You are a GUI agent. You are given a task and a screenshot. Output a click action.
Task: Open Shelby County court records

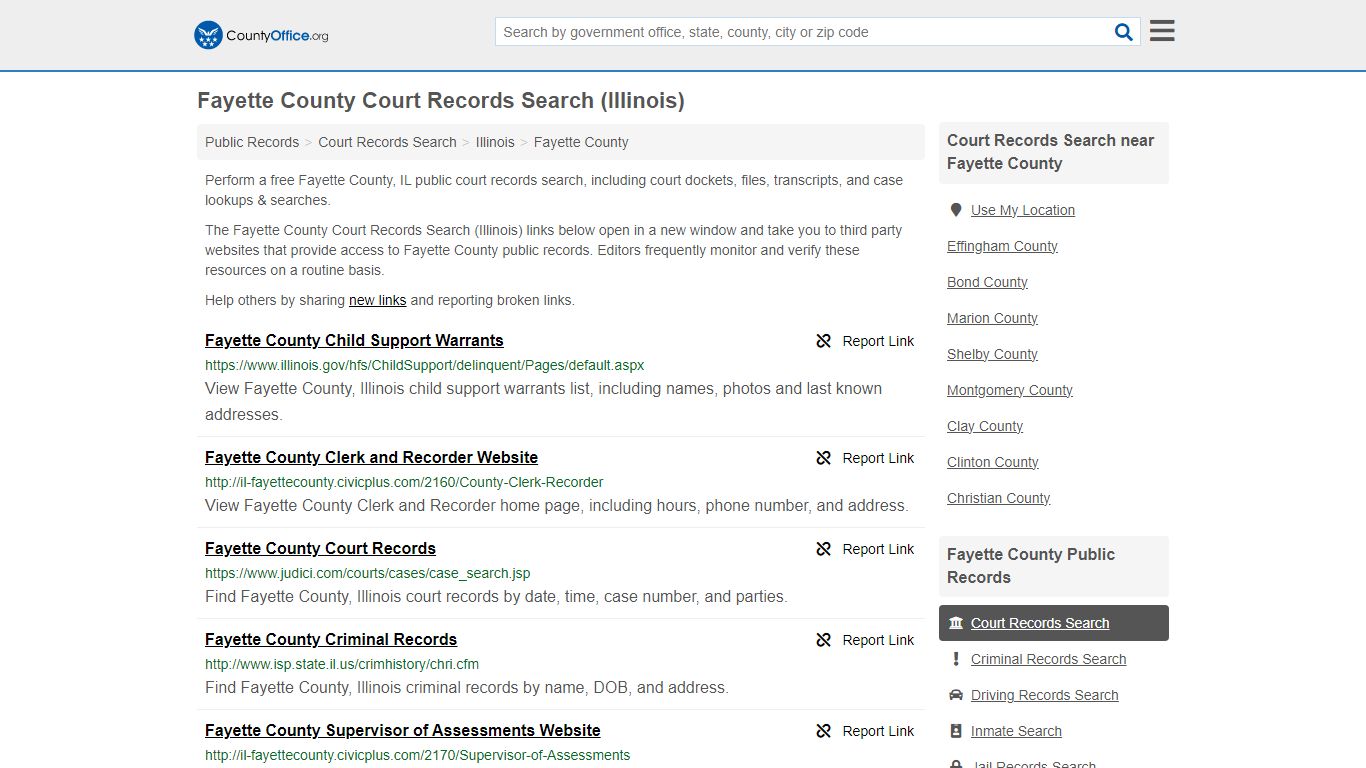[992, 354]
